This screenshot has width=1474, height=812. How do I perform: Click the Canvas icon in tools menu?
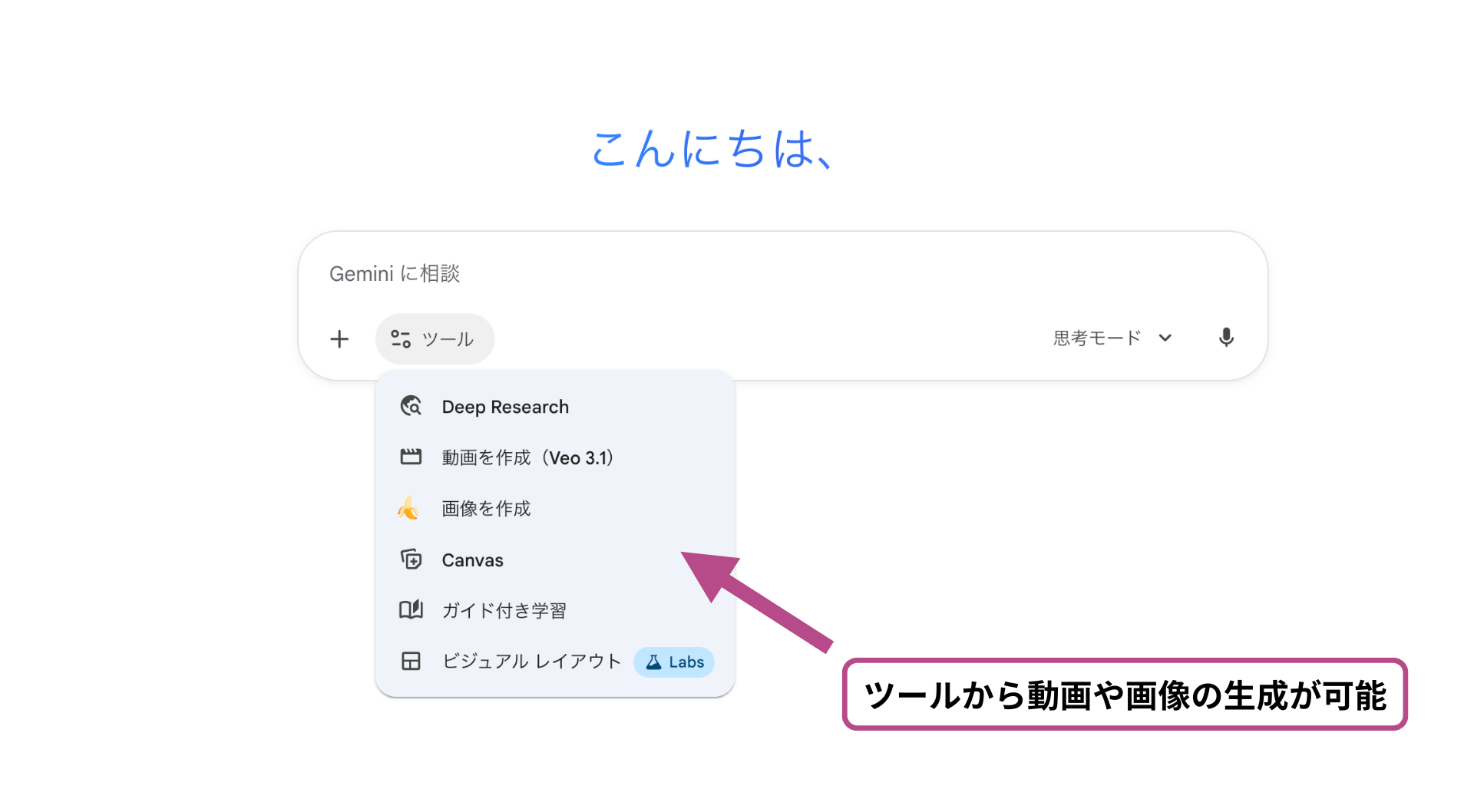click(411, 559)
